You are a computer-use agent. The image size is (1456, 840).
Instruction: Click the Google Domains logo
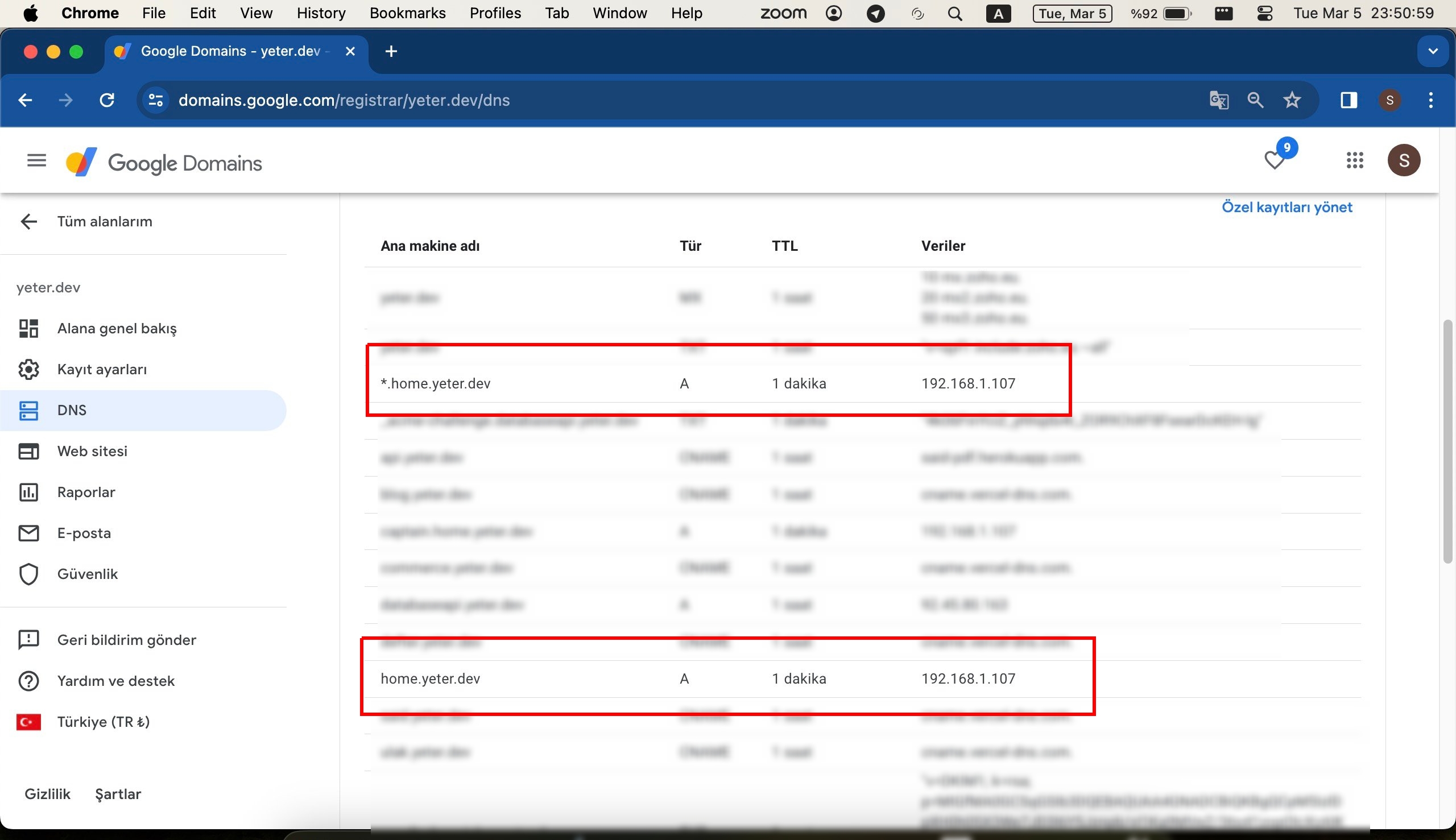click(x=164, y=163)
